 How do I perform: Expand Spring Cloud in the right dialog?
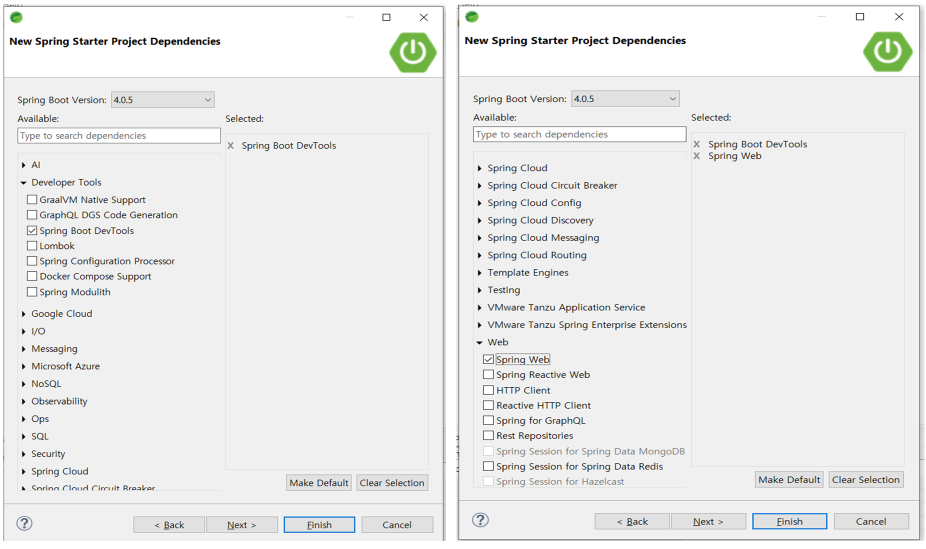tap(480, 168)
